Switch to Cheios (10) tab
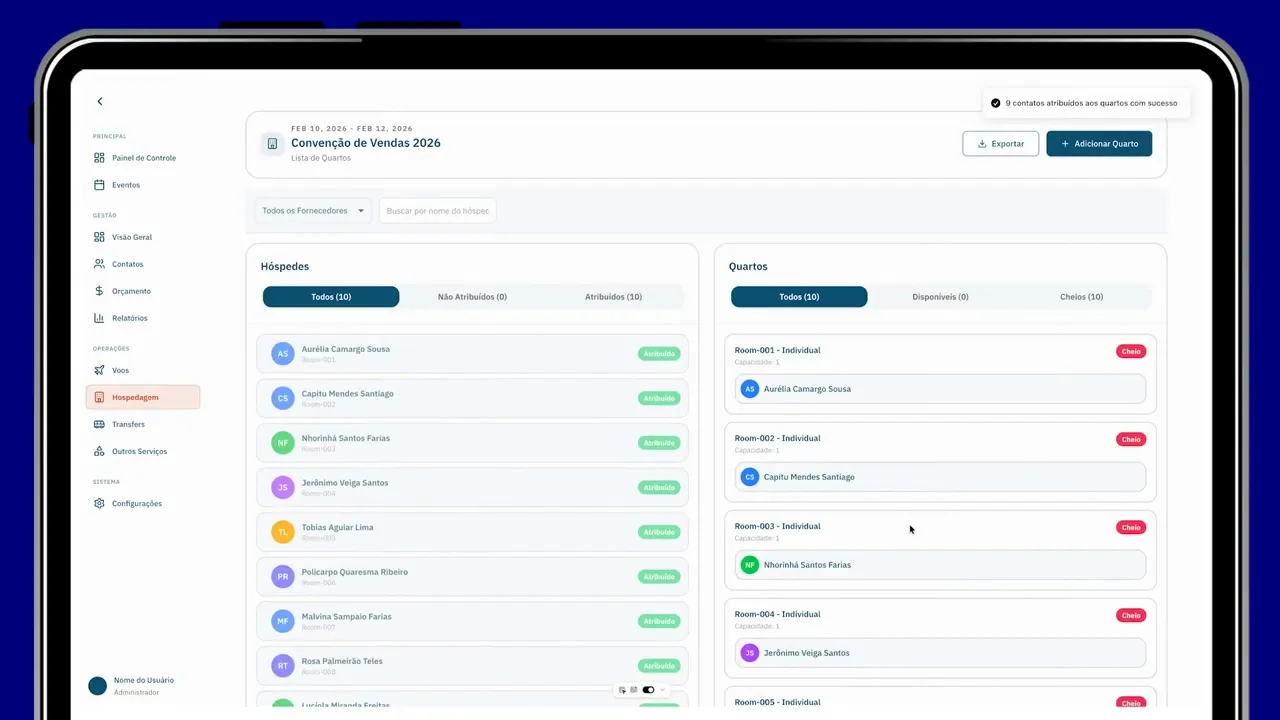Screen dimensions: 1280x720 pos(1081,297)
